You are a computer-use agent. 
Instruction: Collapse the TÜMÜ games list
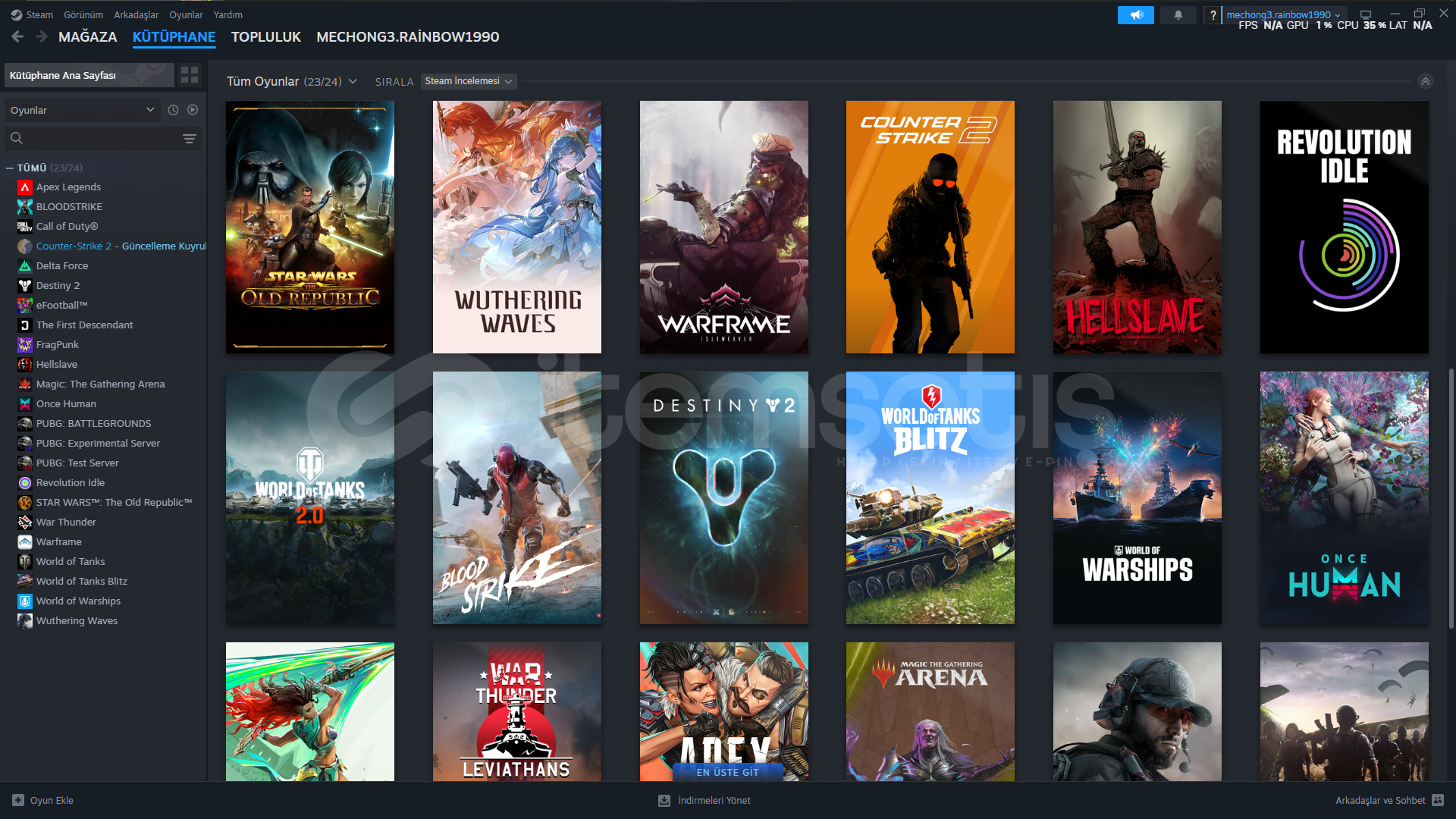10,168
